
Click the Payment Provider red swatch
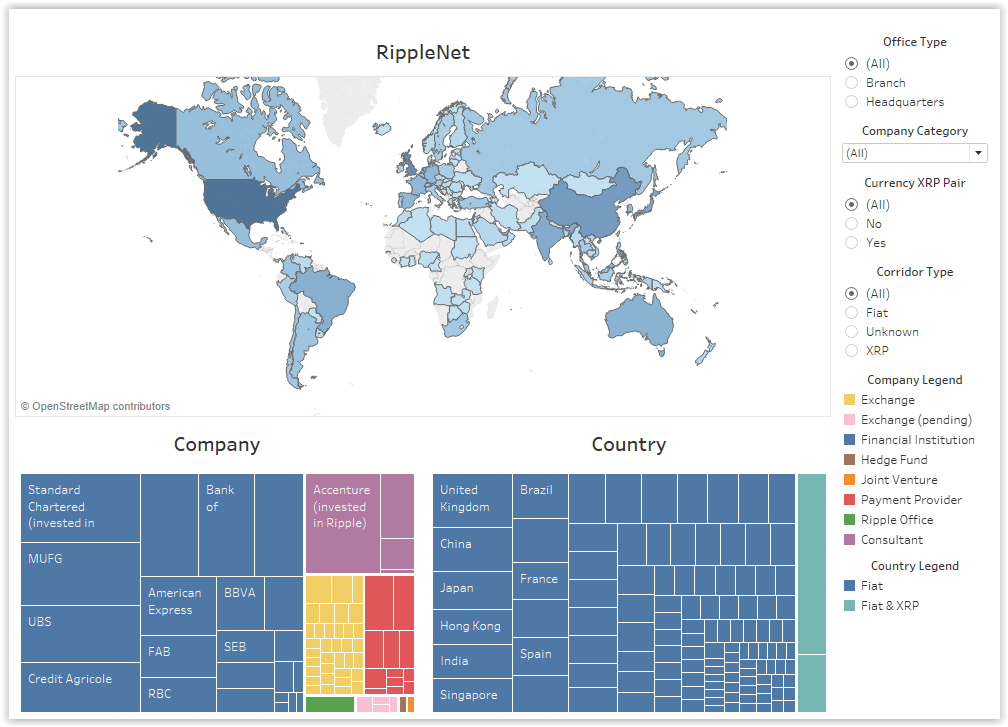pyautogui.click(x=849, y=499)
